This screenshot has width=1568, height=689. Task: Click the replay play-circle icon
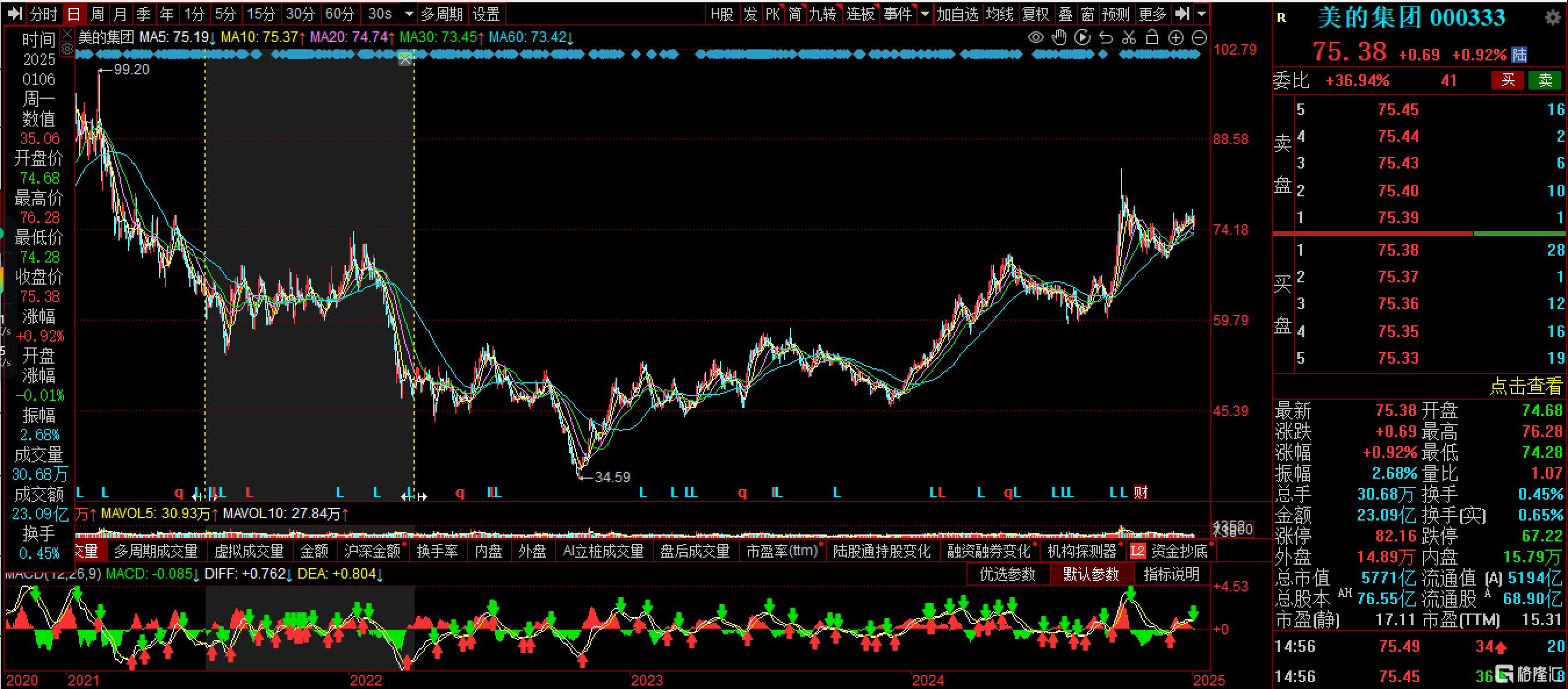point(1083,38)
